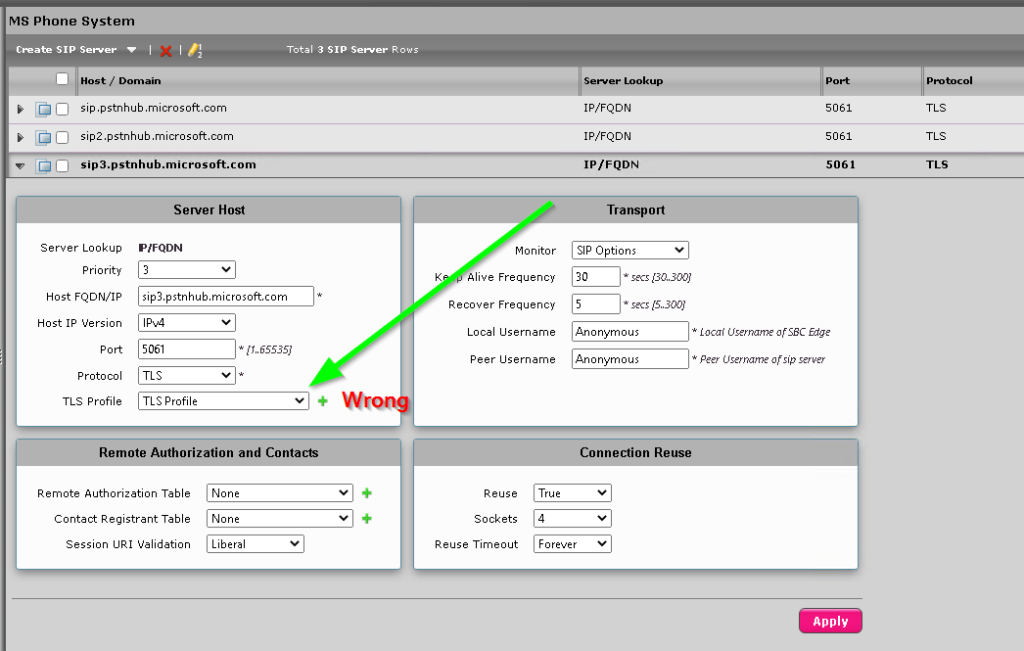Click the Port column header

click(837, 81)
